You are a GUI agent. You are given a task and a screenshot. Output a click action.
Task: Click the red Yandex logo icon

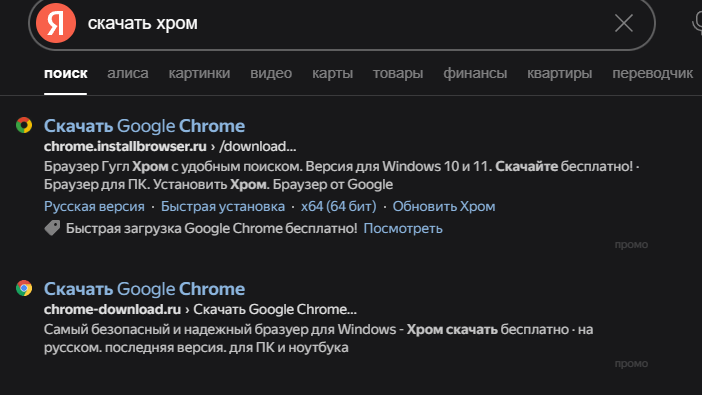coord(56,23)
